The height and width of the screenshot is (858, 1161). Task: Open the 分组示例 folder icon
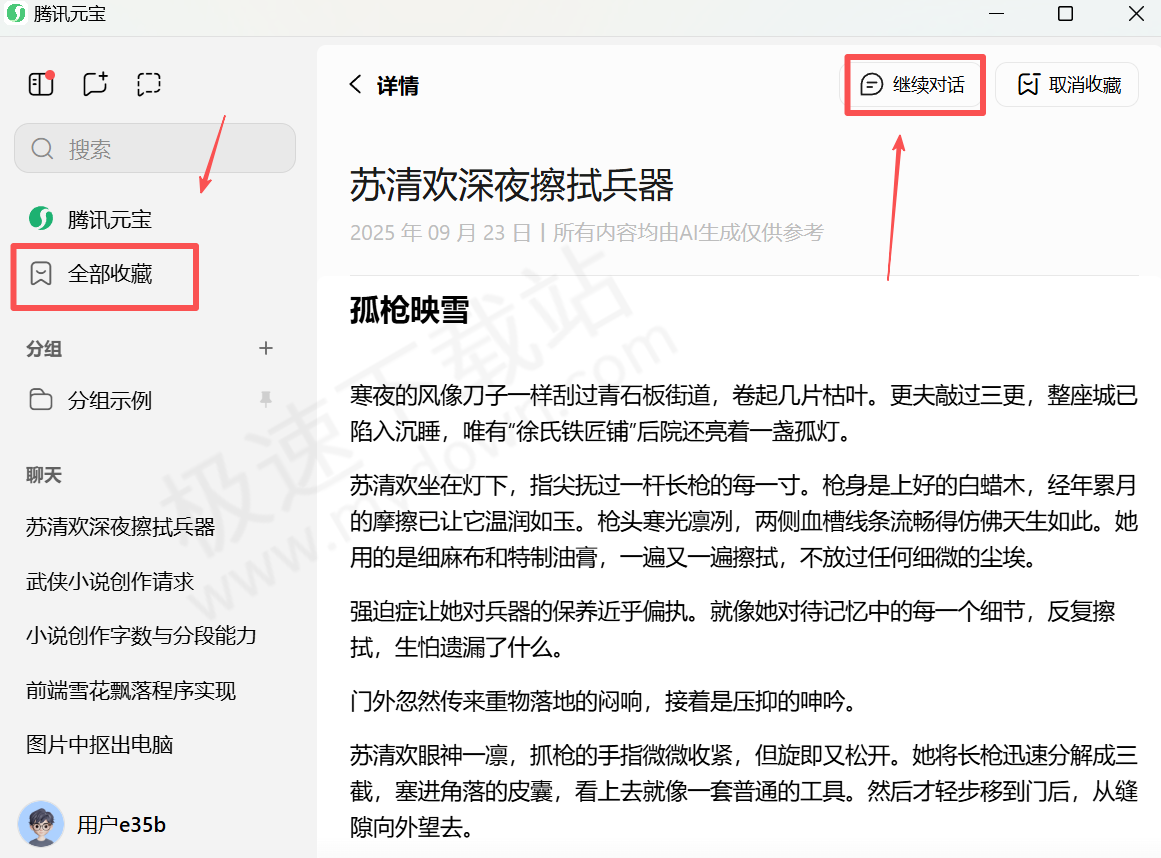pos(40,399)
